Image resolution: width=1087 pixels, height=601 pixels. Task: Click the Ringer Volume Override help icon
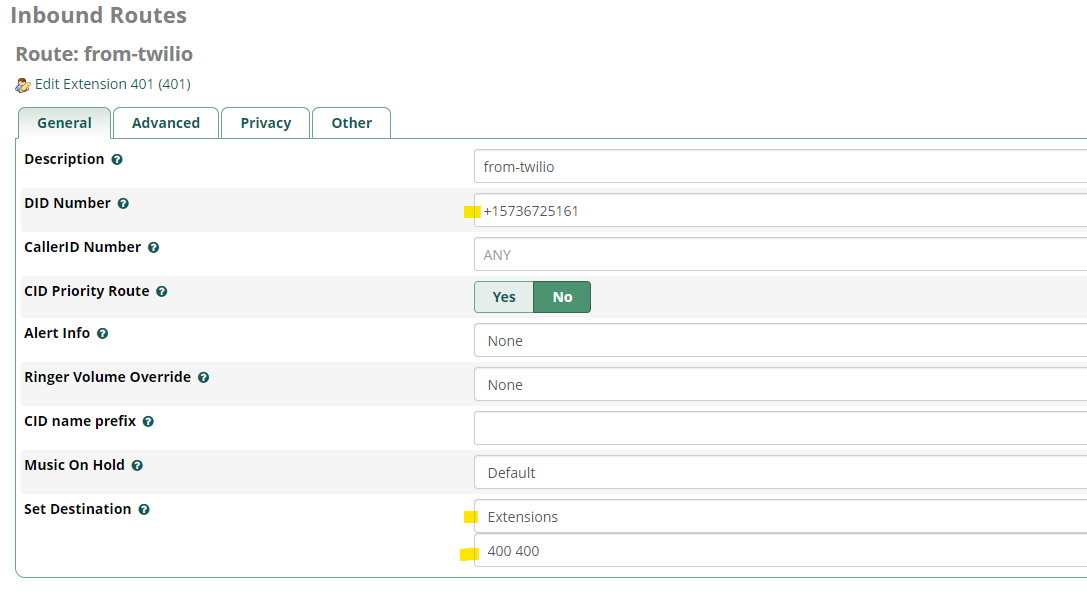203,377
